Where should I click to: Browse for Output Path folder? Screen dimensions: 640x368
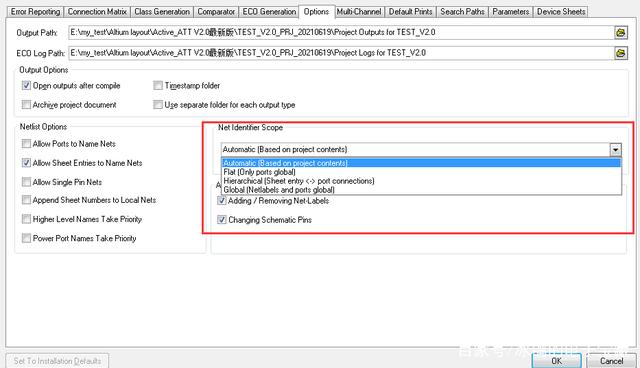click(620, 33)
